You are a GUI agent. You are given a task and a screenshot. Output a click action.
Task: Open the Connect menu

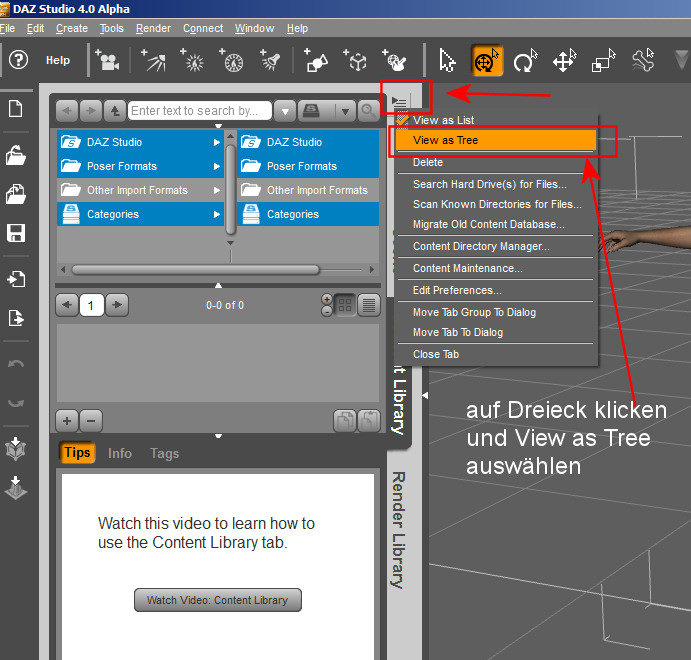203,28
